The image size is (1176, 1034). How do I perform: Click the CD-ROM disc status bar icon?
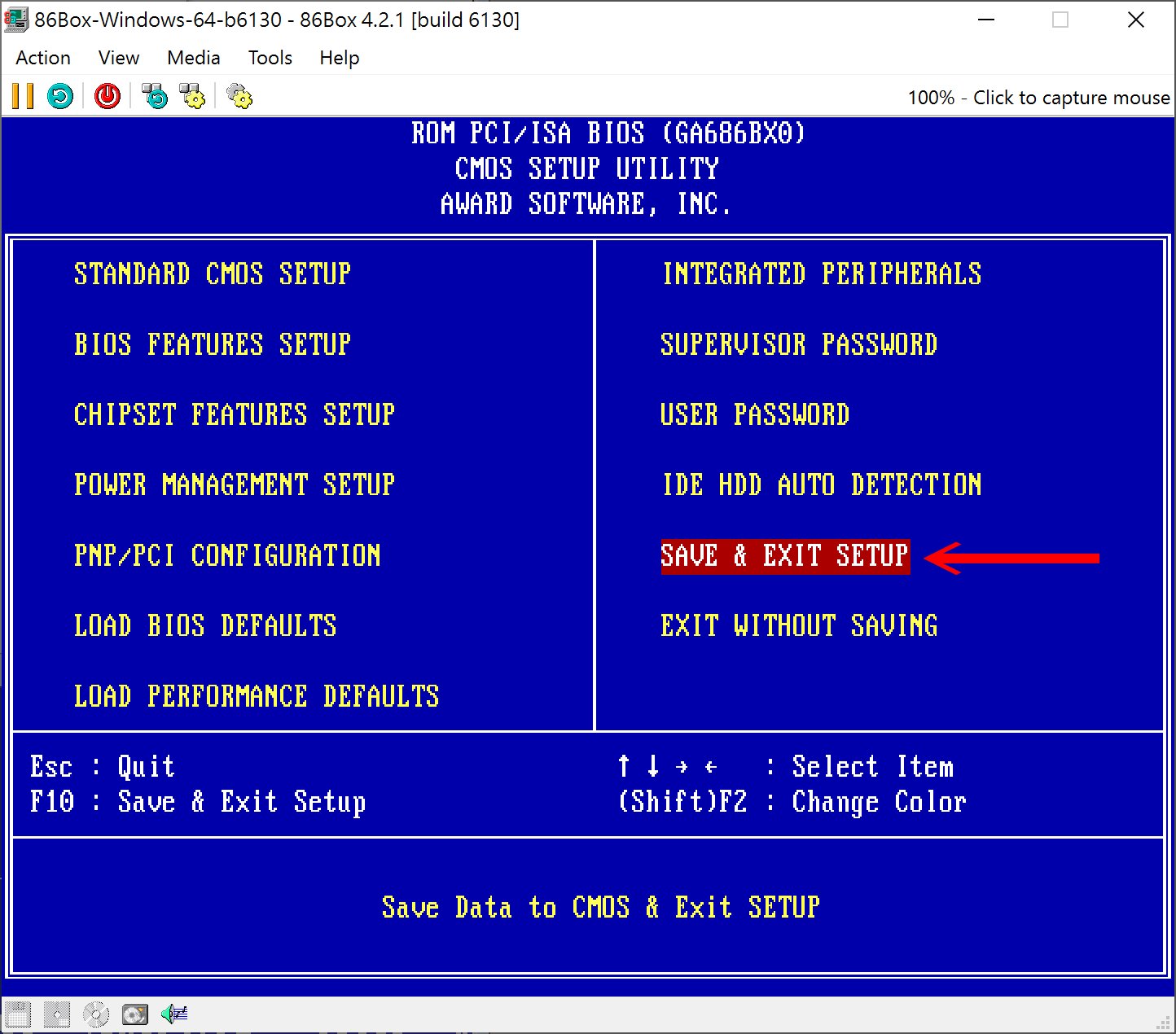[96, 1014]
